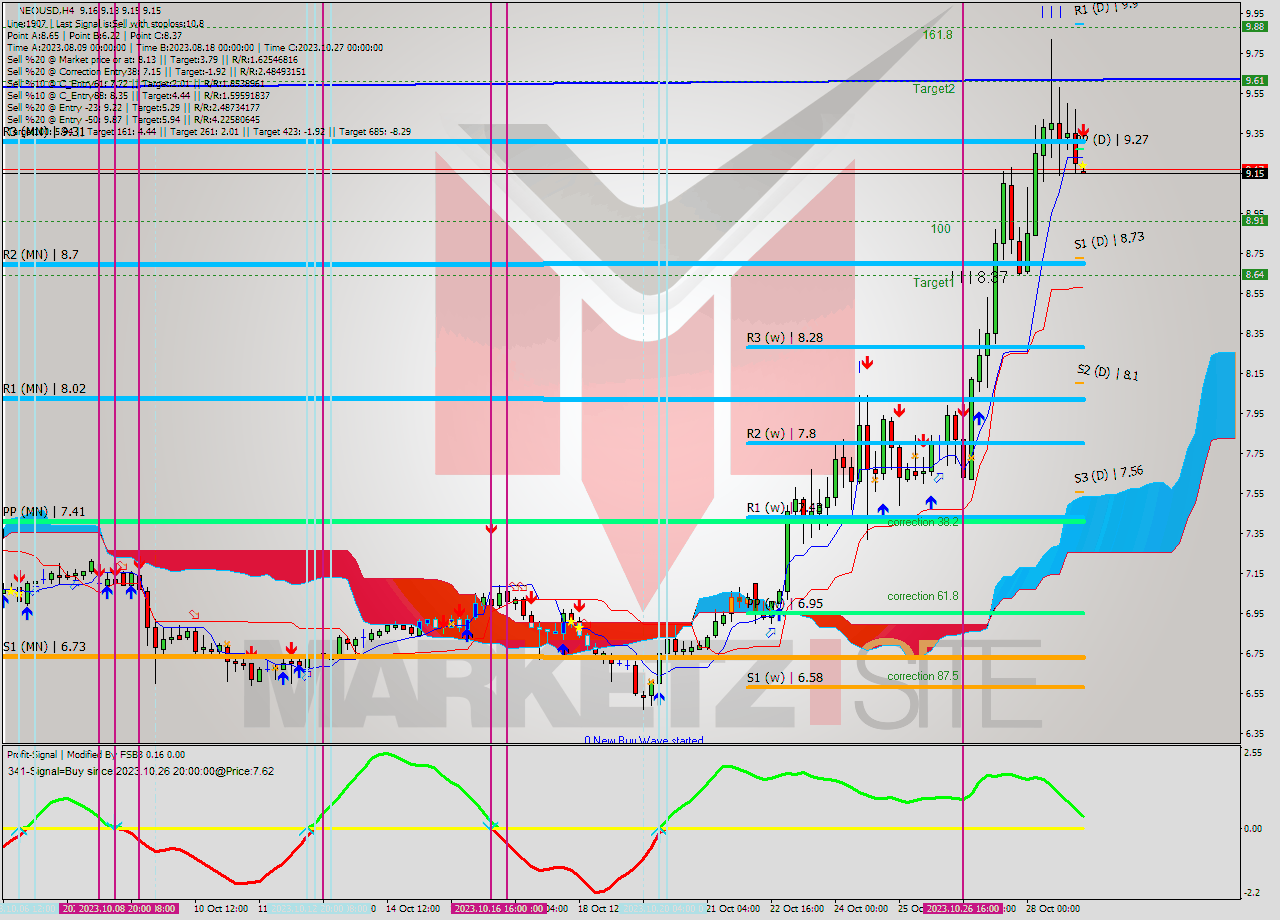Select the green 8.91 price tag
Image resolution: width=1280 pixels, height=920 pixels.
tap(1254, 220)
